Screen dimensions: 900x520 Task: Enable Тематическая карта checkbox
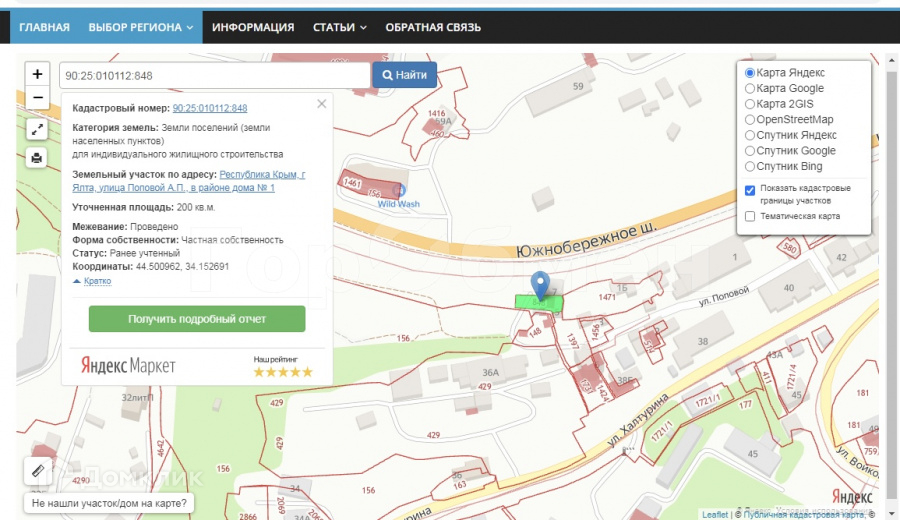pyautogui.click(x=750, y=216)
